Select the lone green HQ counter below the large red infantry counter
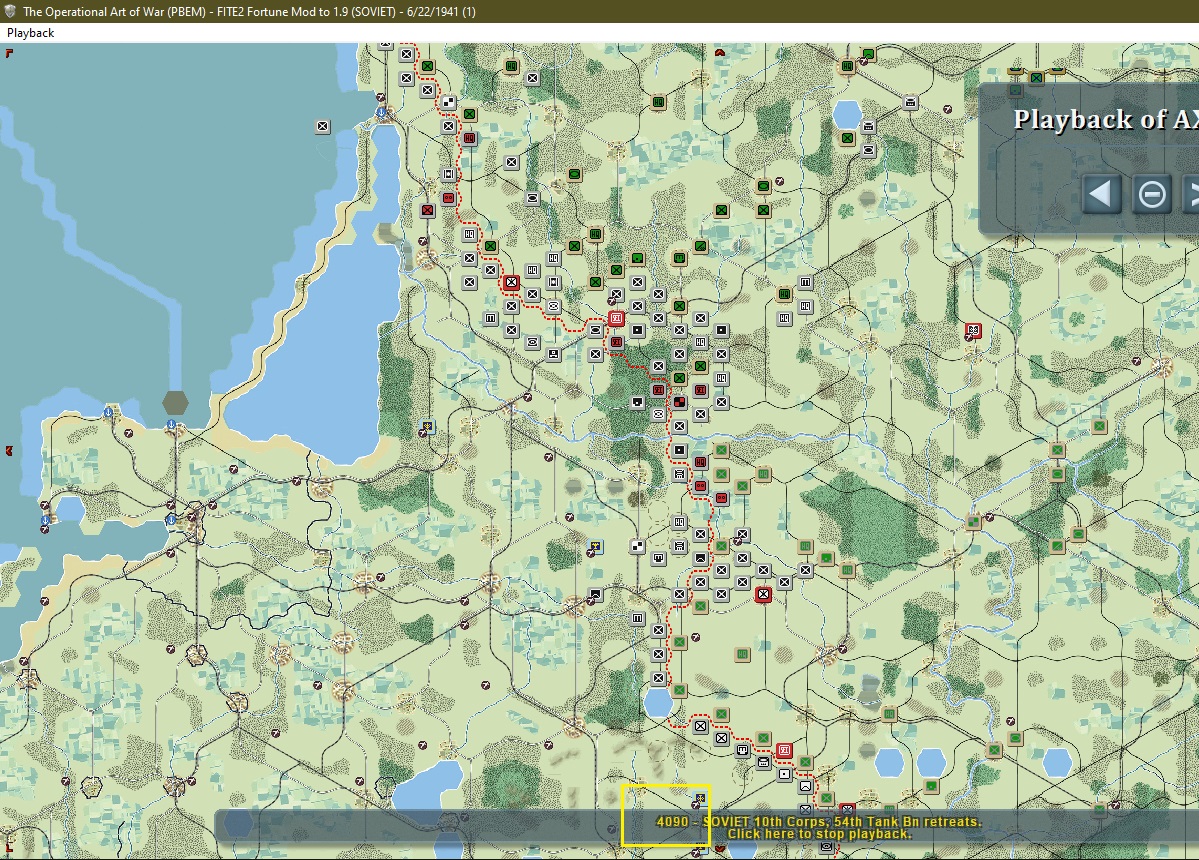The height and width of the screenshot is (860, 1199). [742, 654]
